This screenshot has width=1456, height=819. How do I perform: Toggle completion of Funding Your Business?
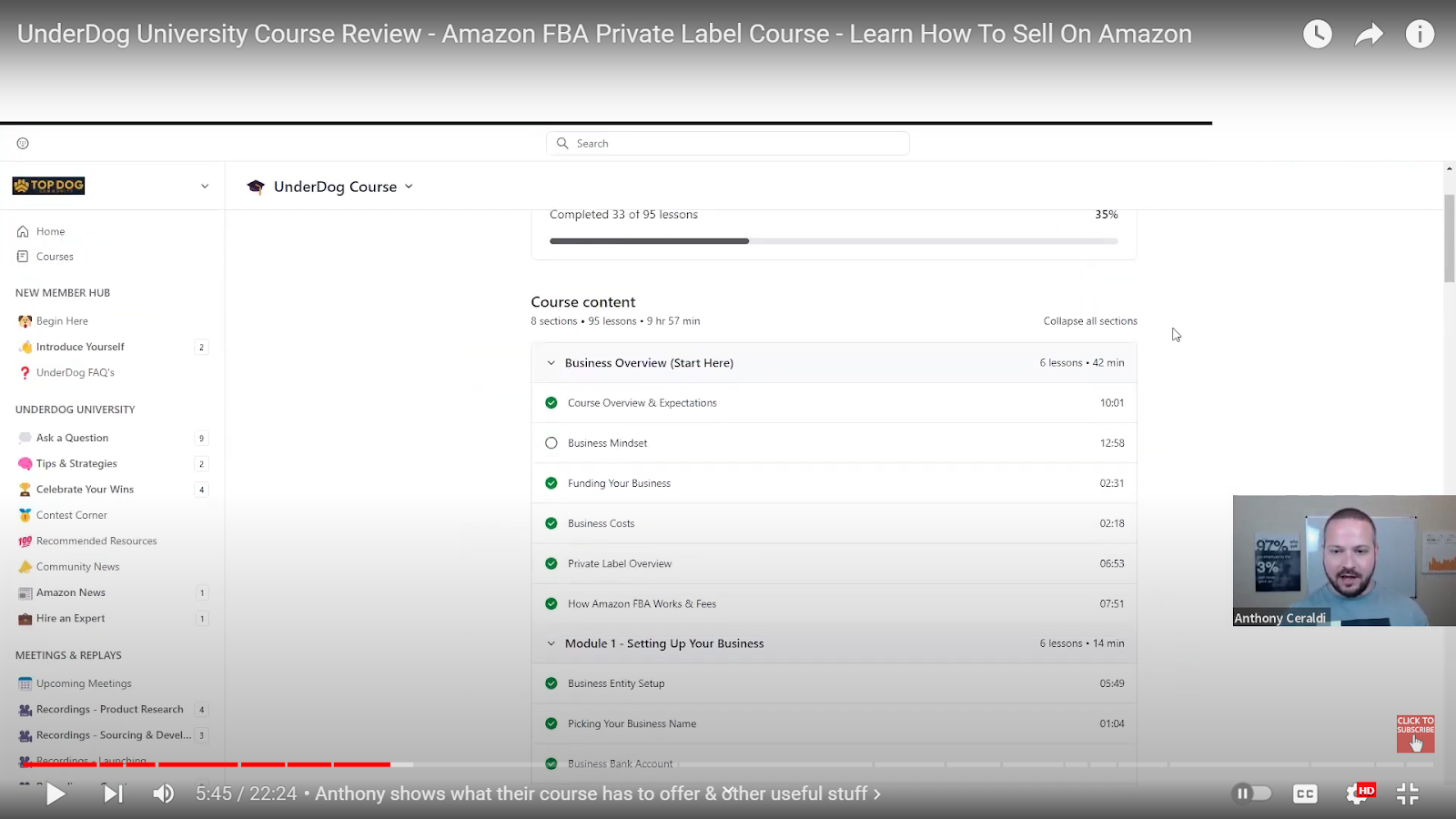[551, 483]
